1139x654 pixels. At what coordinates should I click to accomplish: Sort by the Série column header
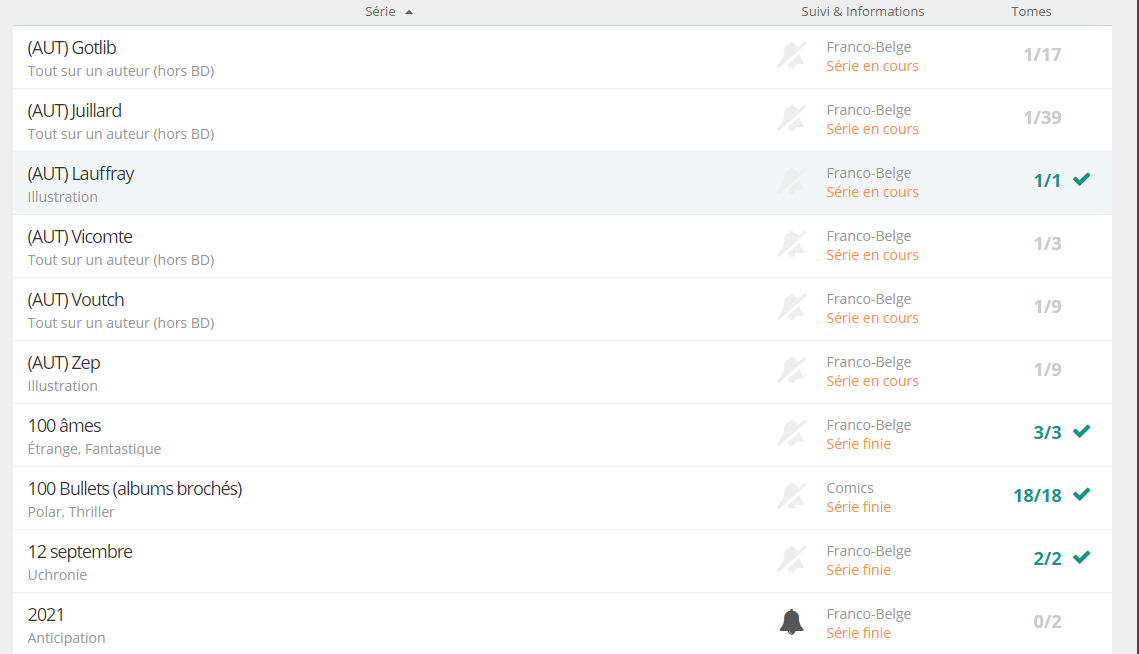pos(380,12)
